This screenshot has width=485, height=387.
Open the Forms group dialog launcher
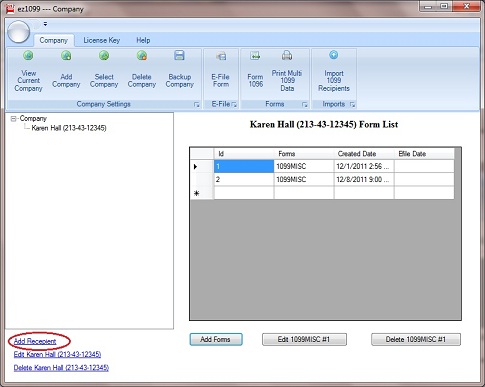tap(304, 105)
